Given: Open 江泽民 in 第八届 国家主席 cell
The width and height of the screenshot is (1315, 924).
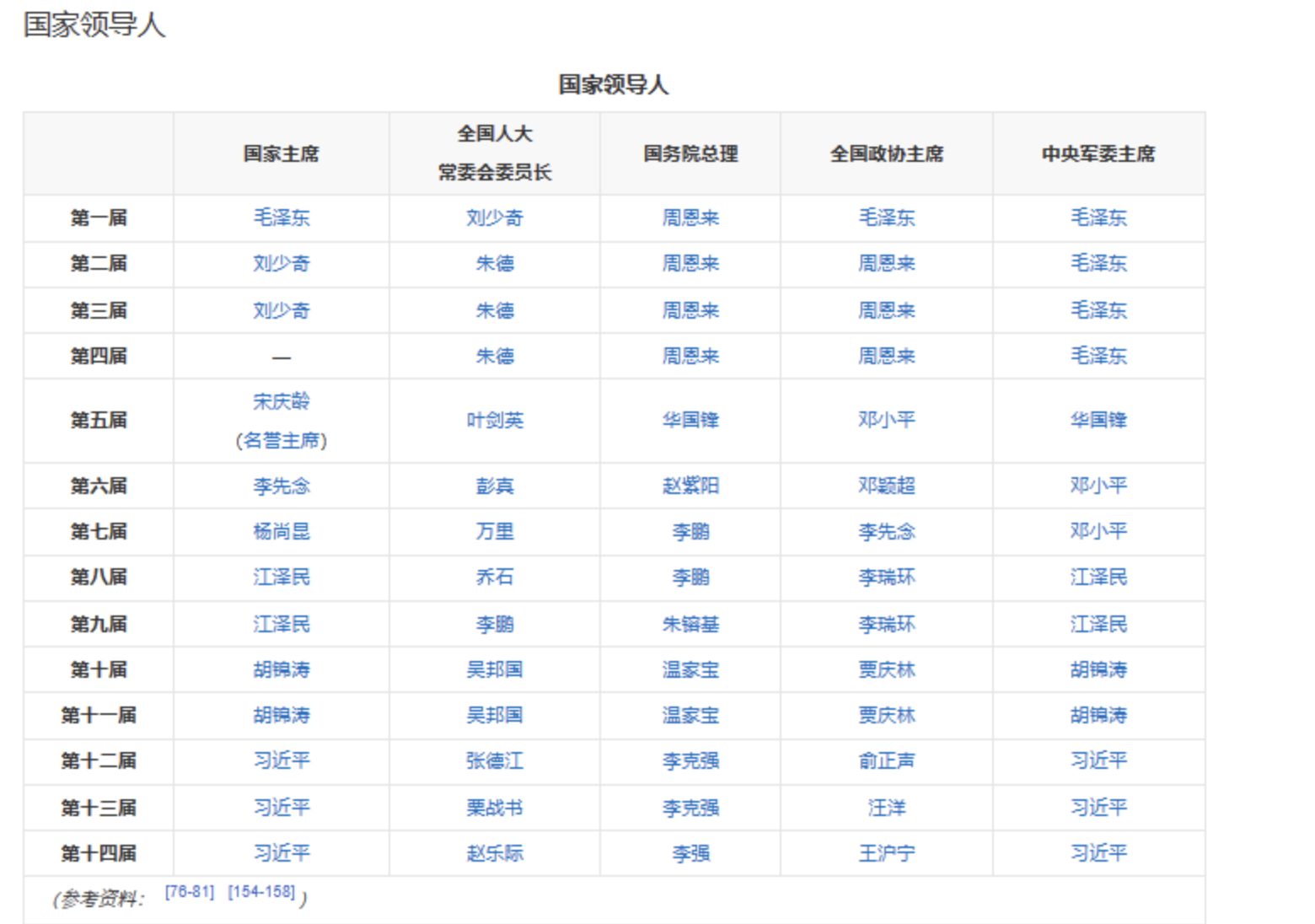Looking at the screenshot, I should click(282, 577).
